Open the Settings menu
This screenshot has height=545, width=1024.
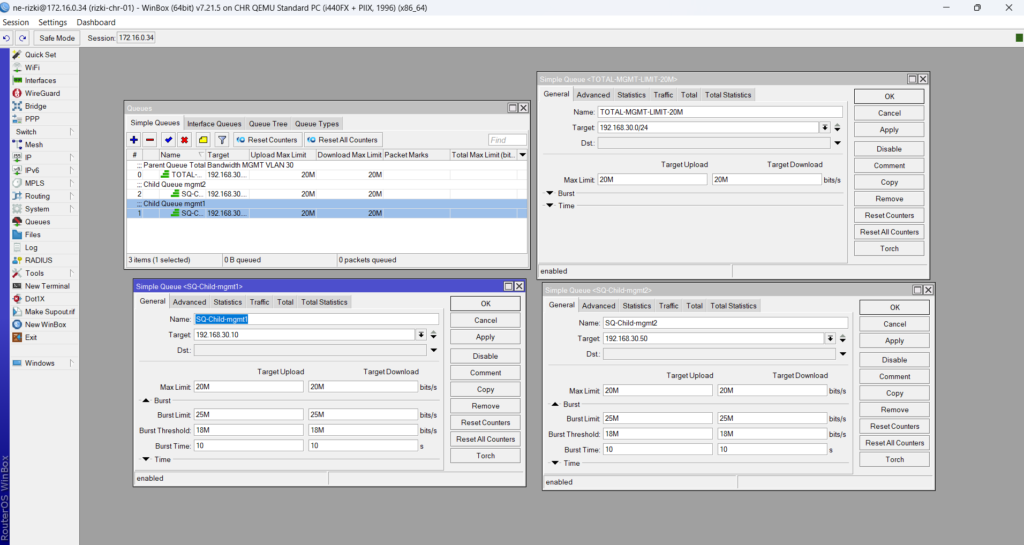tap(53, 22)
